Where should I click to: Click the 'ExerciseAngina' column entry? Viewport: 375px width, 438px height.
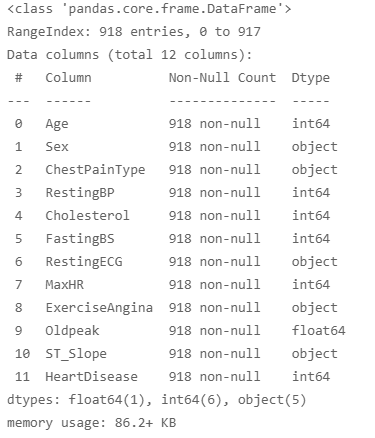pyautogui.click(x=99, y=308)
